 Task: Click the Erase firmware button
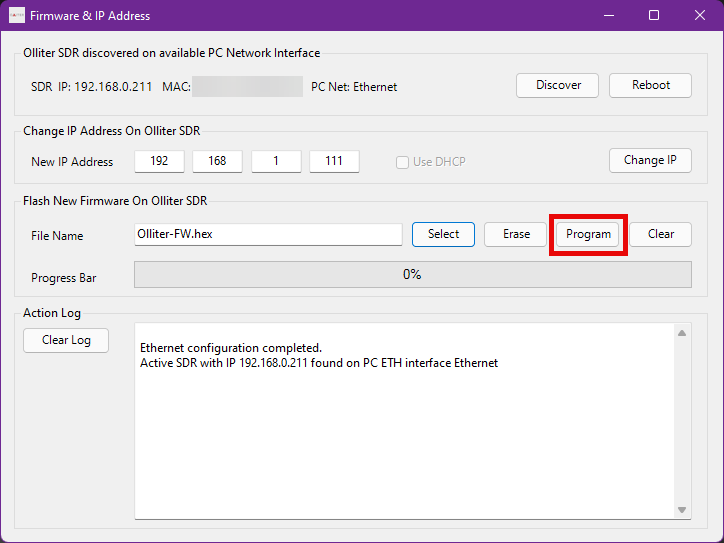516,234
